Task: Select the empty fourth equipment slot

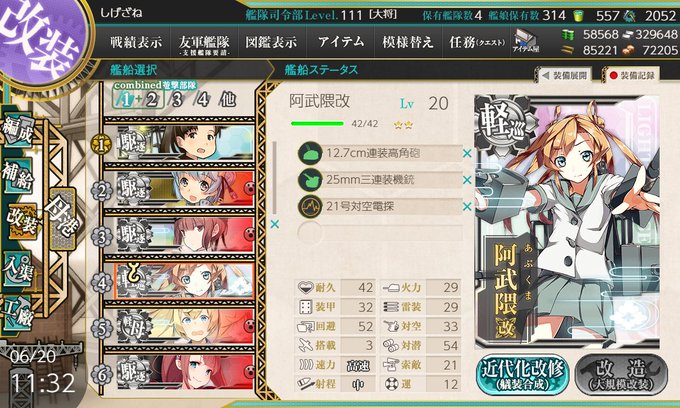Action: pos(380,233)
